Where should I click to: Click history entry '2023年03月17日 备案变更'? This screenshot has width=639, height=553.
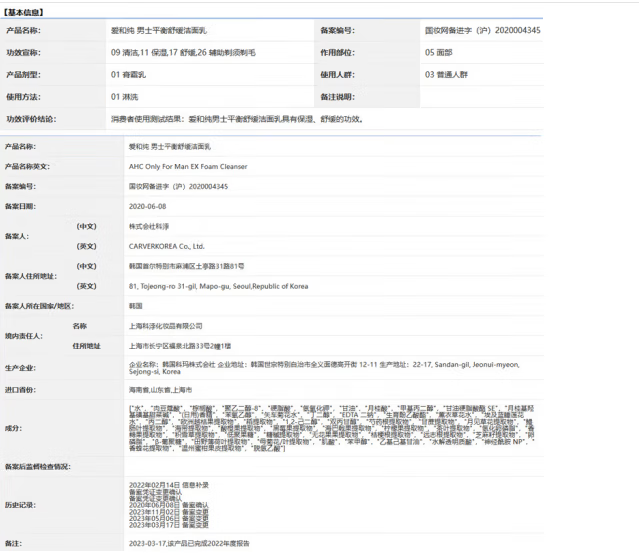[169, 525]
